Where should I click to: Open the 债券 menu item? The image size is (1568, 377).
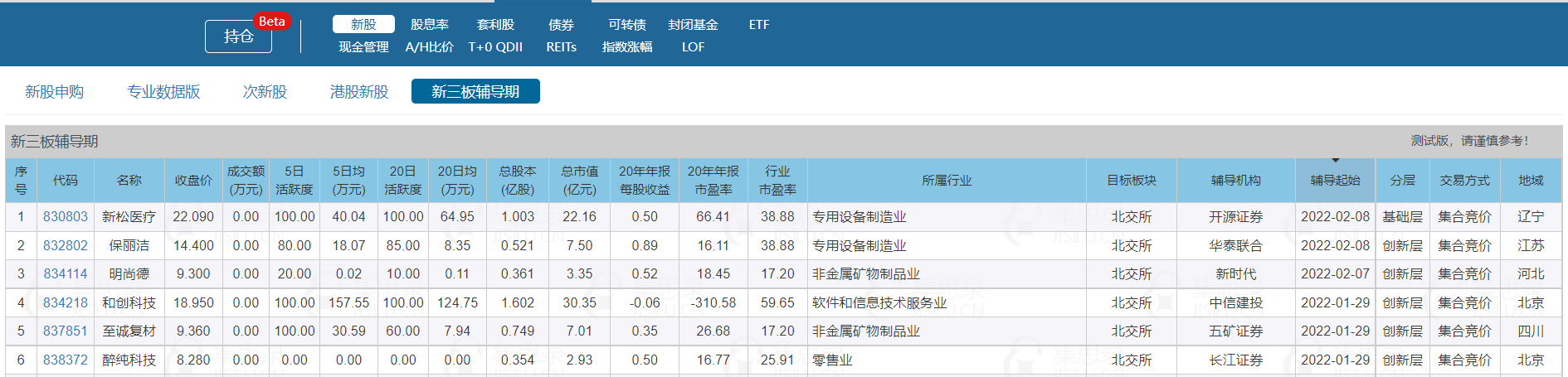[561, 25]
